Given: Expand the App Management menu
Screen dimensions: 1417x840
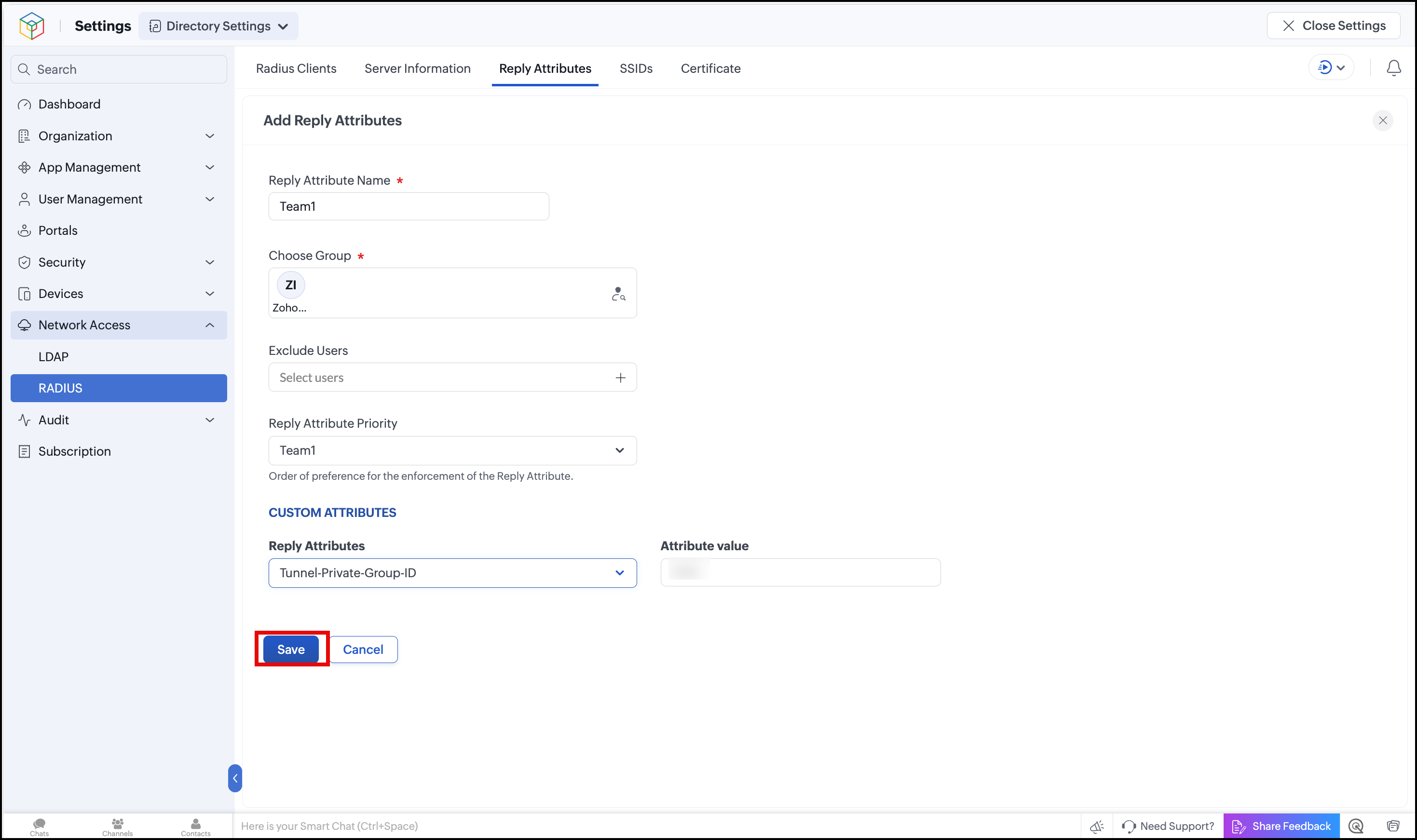Looking at the screenshot, I should click(x=209, y=167).
